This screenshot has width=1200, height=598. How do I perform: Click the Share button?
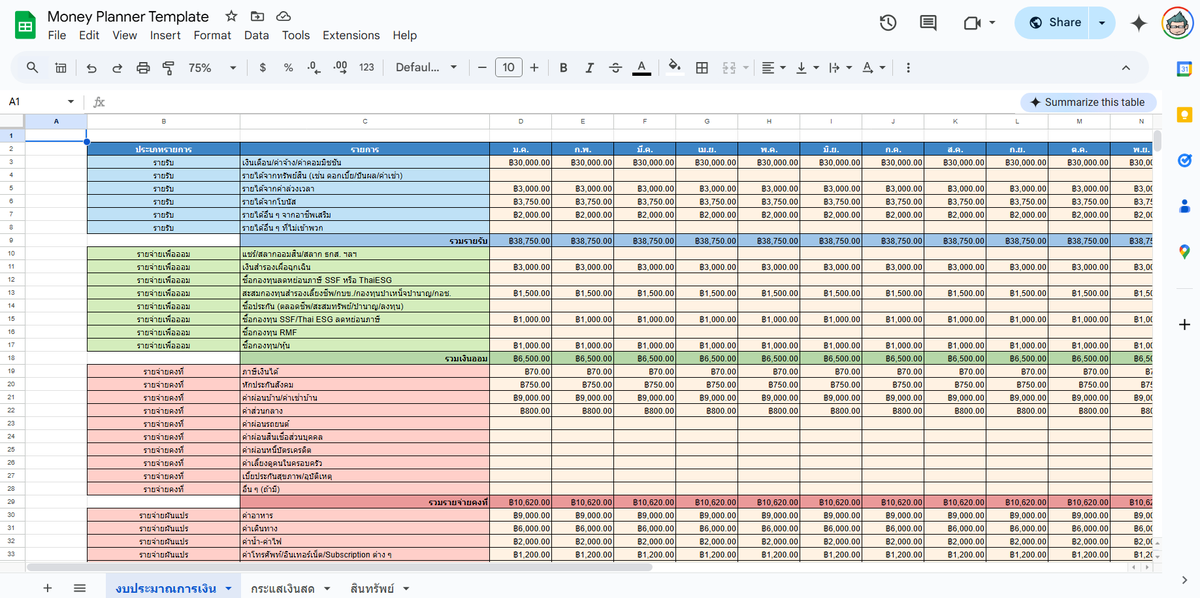[1054, 23]
